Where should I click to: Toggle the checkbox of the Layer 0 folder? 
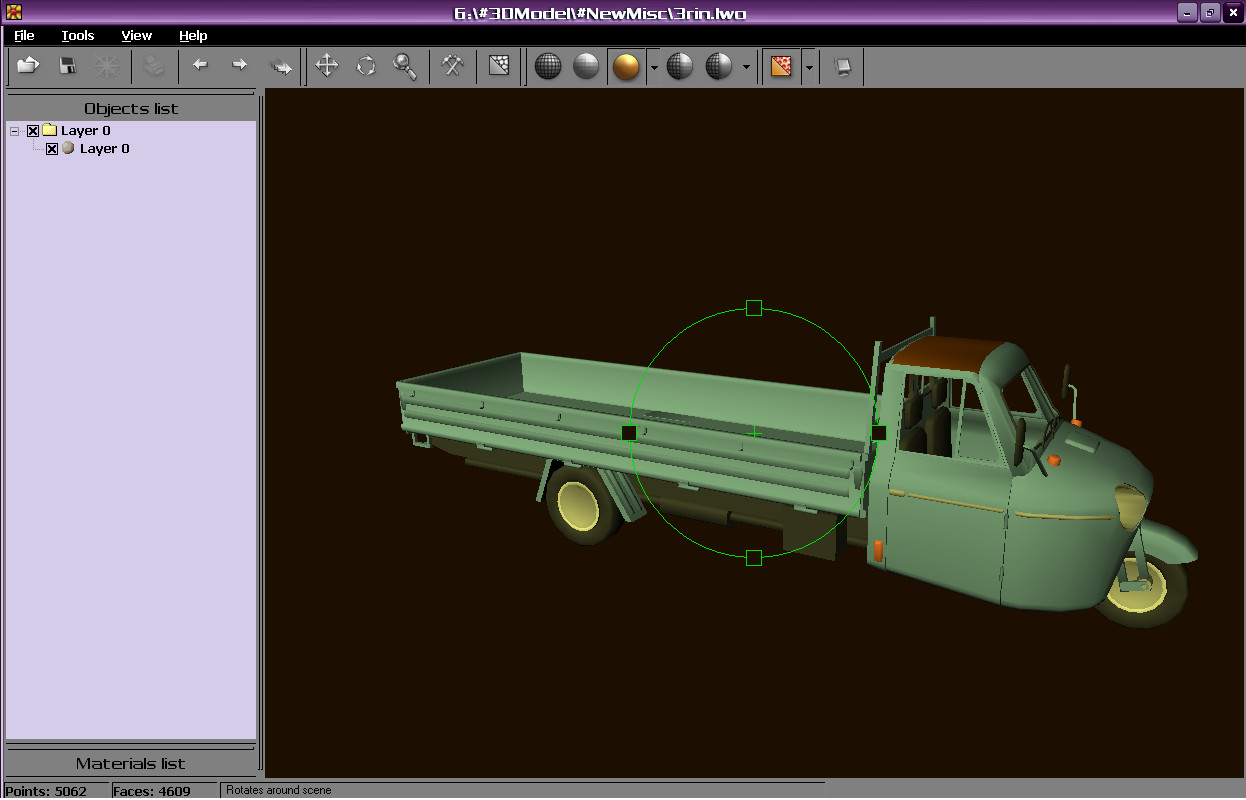(33, 131)
